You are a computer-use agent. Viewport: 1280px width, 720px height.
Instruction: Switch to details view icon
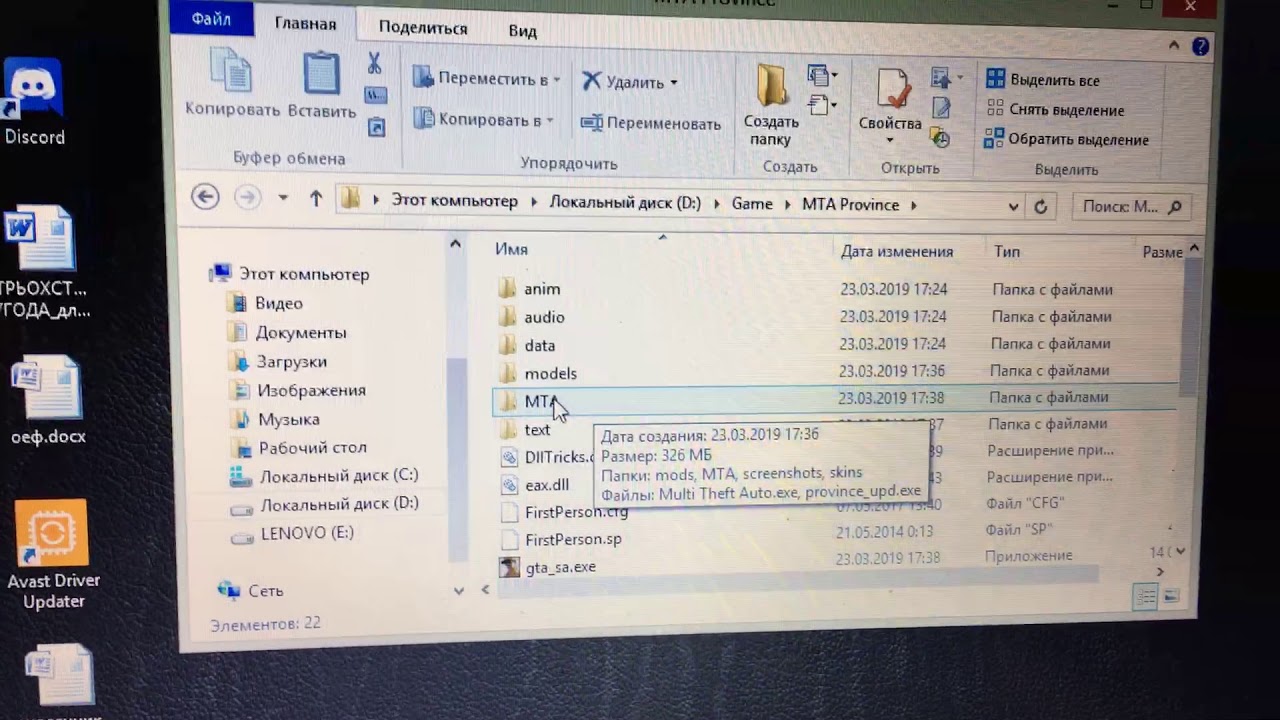1144,597
